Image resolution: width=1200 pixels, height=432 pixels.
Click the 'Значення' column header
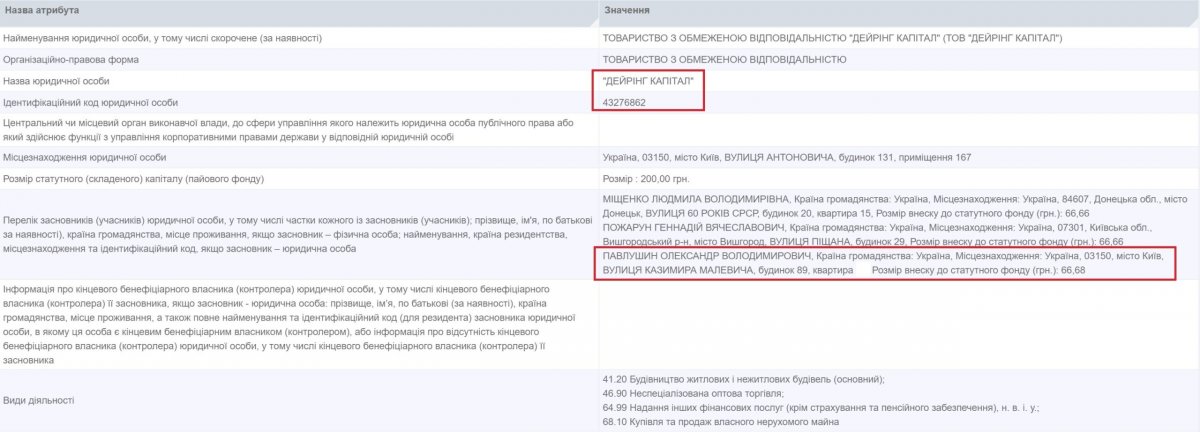627,11
